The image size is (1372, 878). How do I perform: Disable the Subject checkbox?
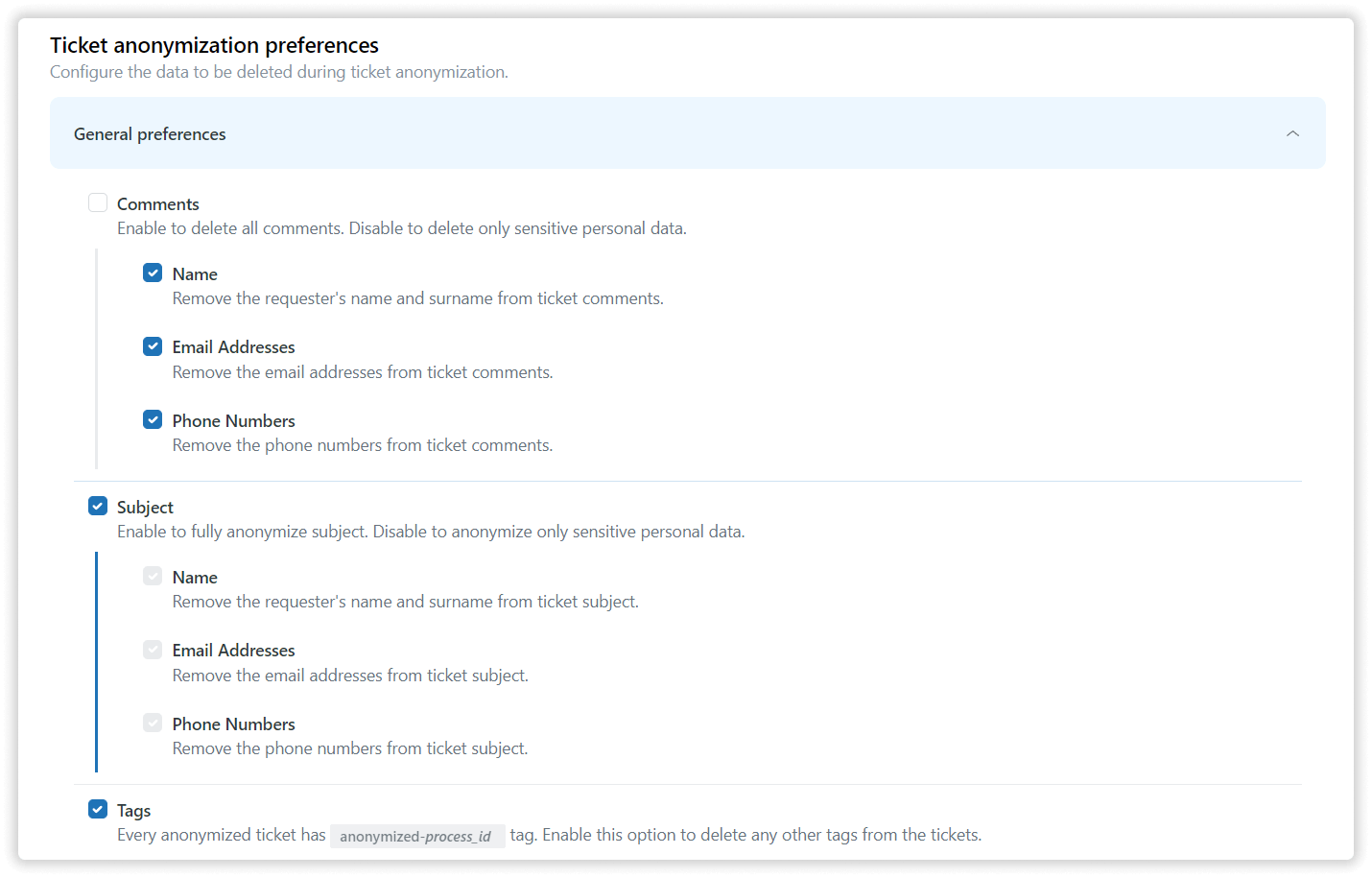click(98, 506)
